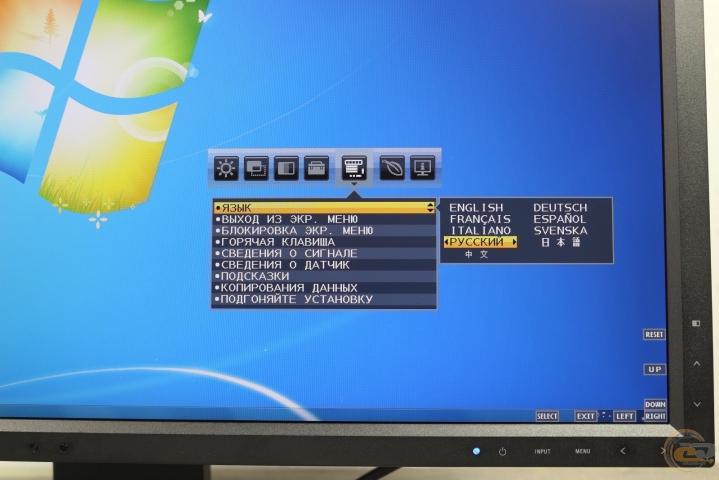Select БЛОКИРОВКА ЭКР. МЕНЮ entry
The image size is (719, 480).
(x=324, y=231)
